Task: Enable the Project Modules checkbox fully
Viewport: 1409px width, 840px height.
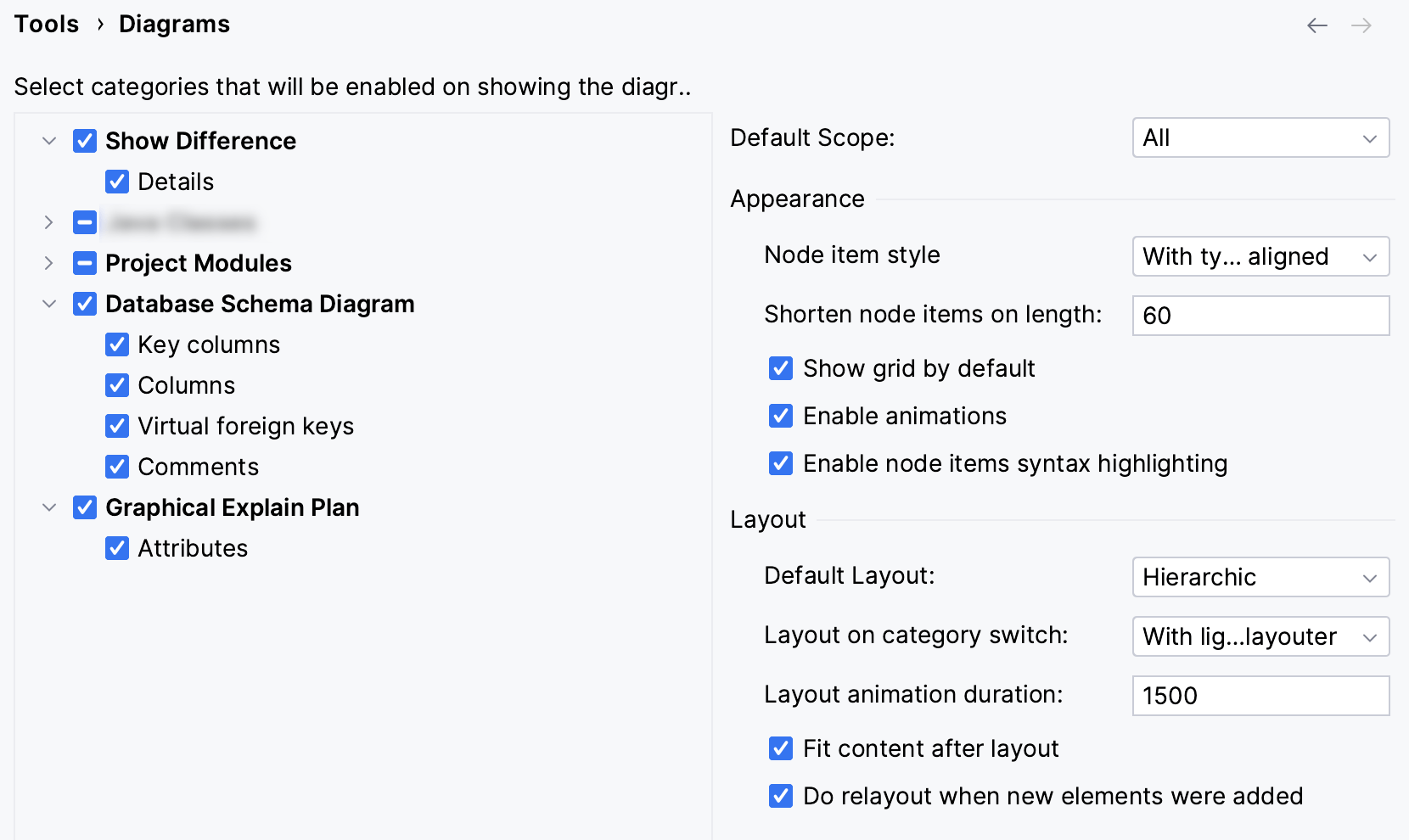Action: click(84, 263)
